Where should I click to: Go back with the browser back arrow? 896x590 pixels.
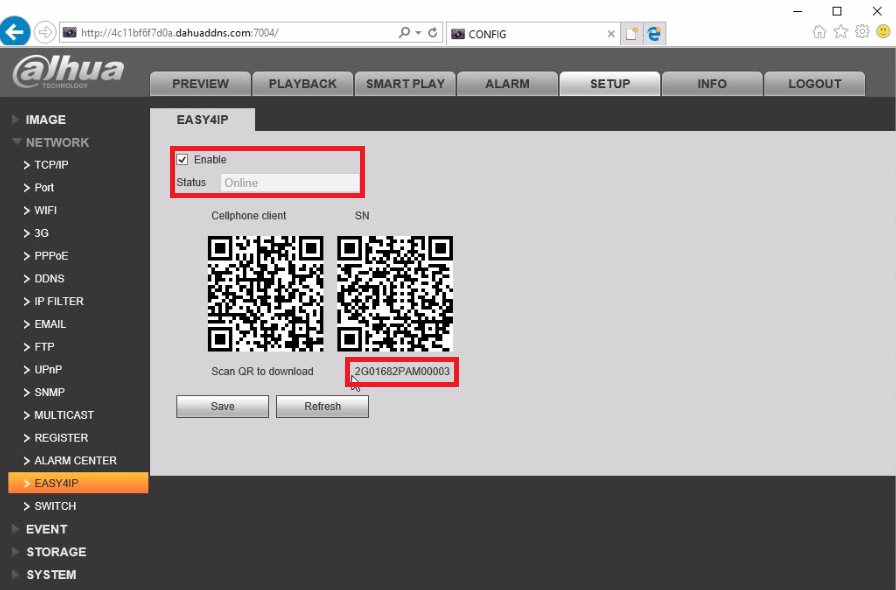15,31
